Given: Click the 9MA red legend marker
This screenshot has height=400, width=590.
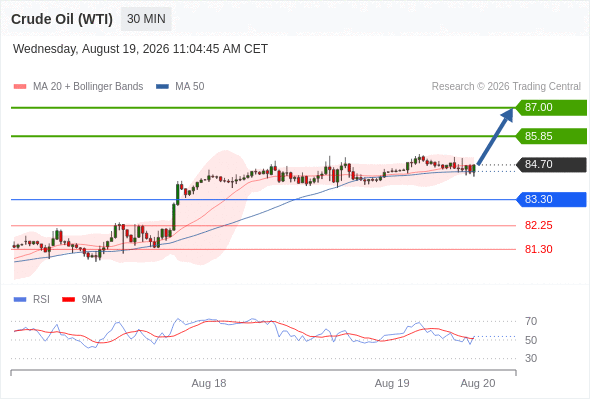Looking at the screenshot, I should pyautogui.click(x=68, y=300).
